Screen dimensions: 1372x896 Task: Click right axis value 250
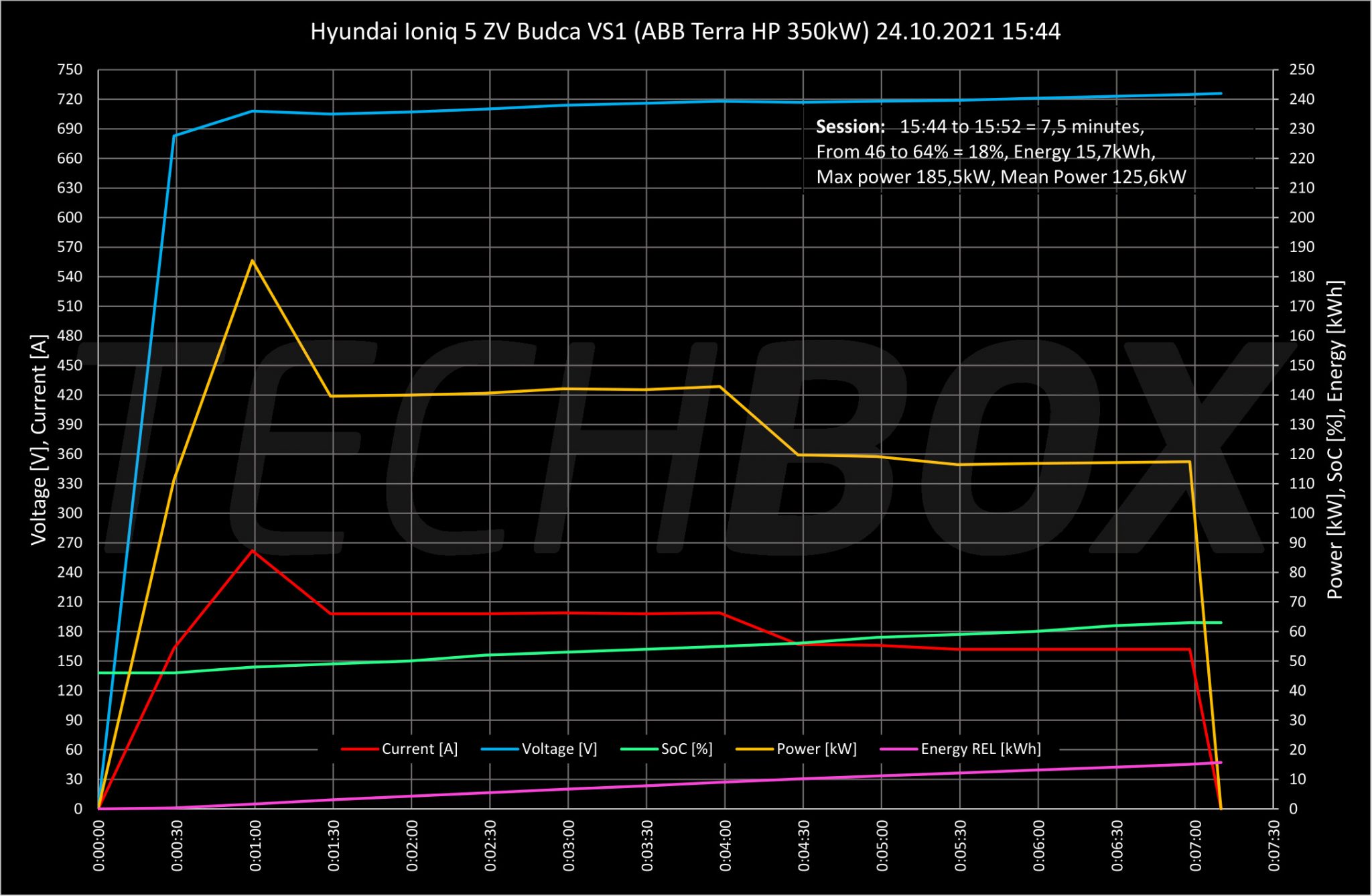(1302, 70)
